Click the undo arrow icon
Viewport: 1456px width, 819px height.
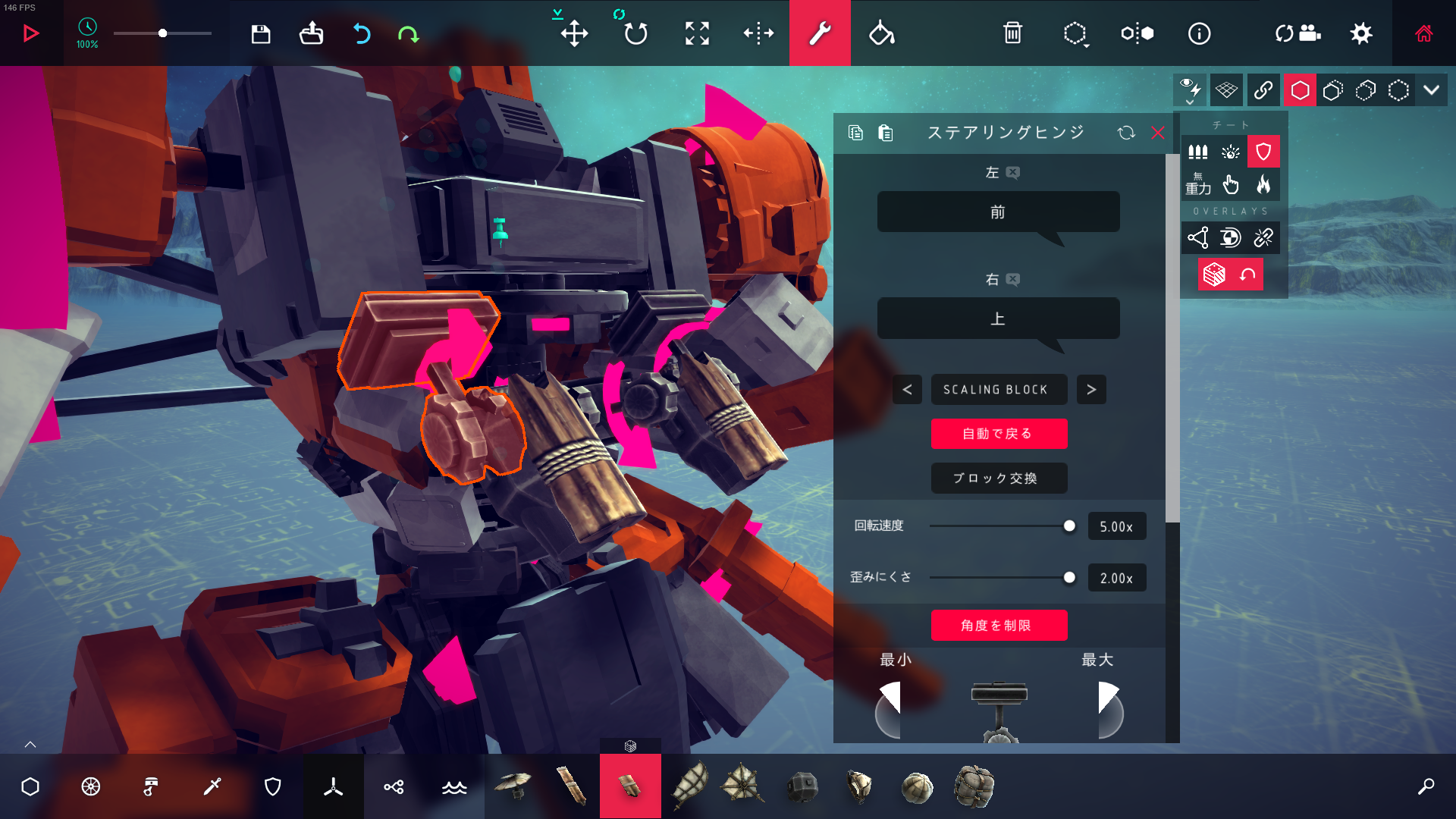click(x=362, y=33)
